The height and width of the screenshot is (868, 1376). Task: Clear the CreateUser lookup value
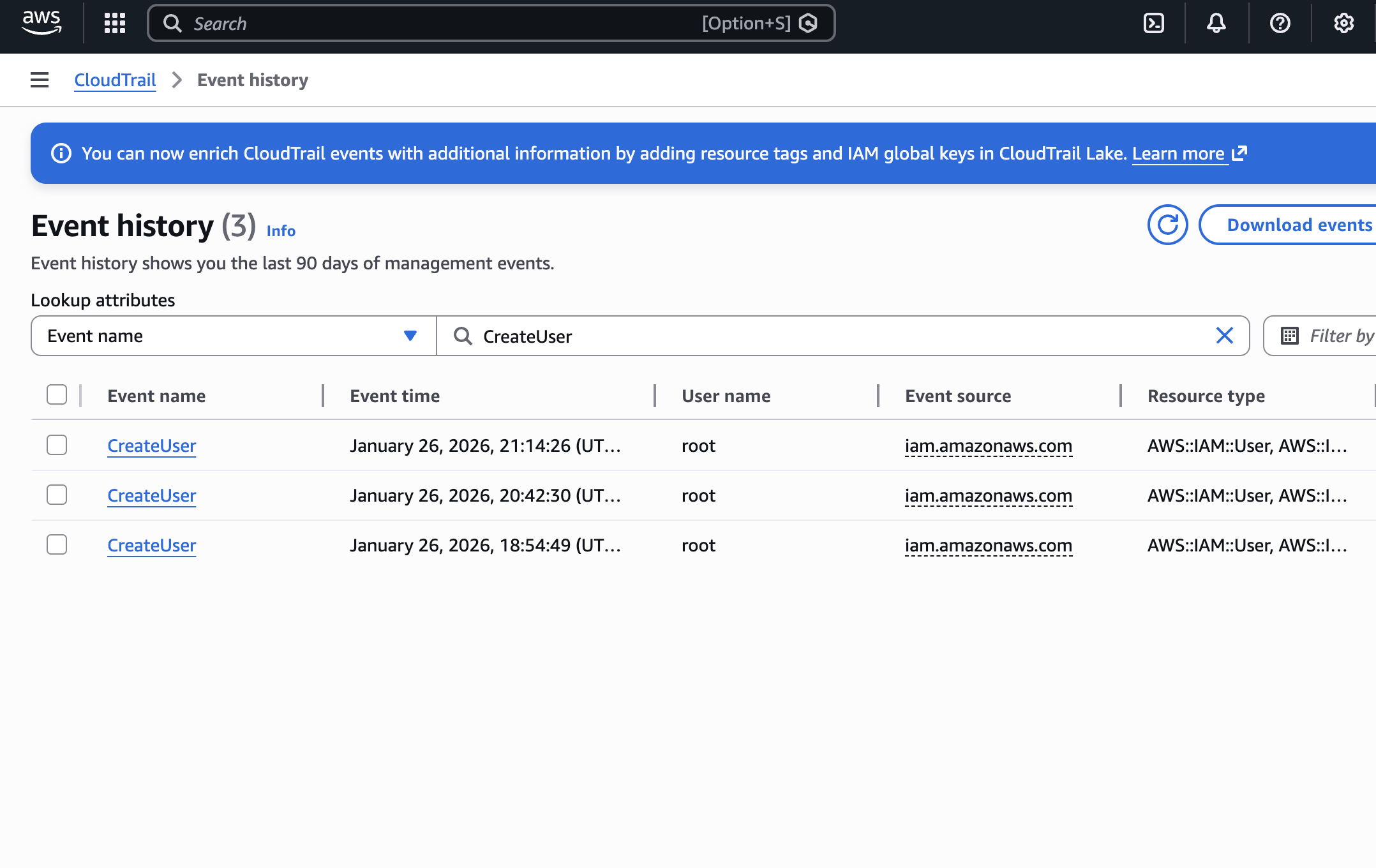point(1224,336)
